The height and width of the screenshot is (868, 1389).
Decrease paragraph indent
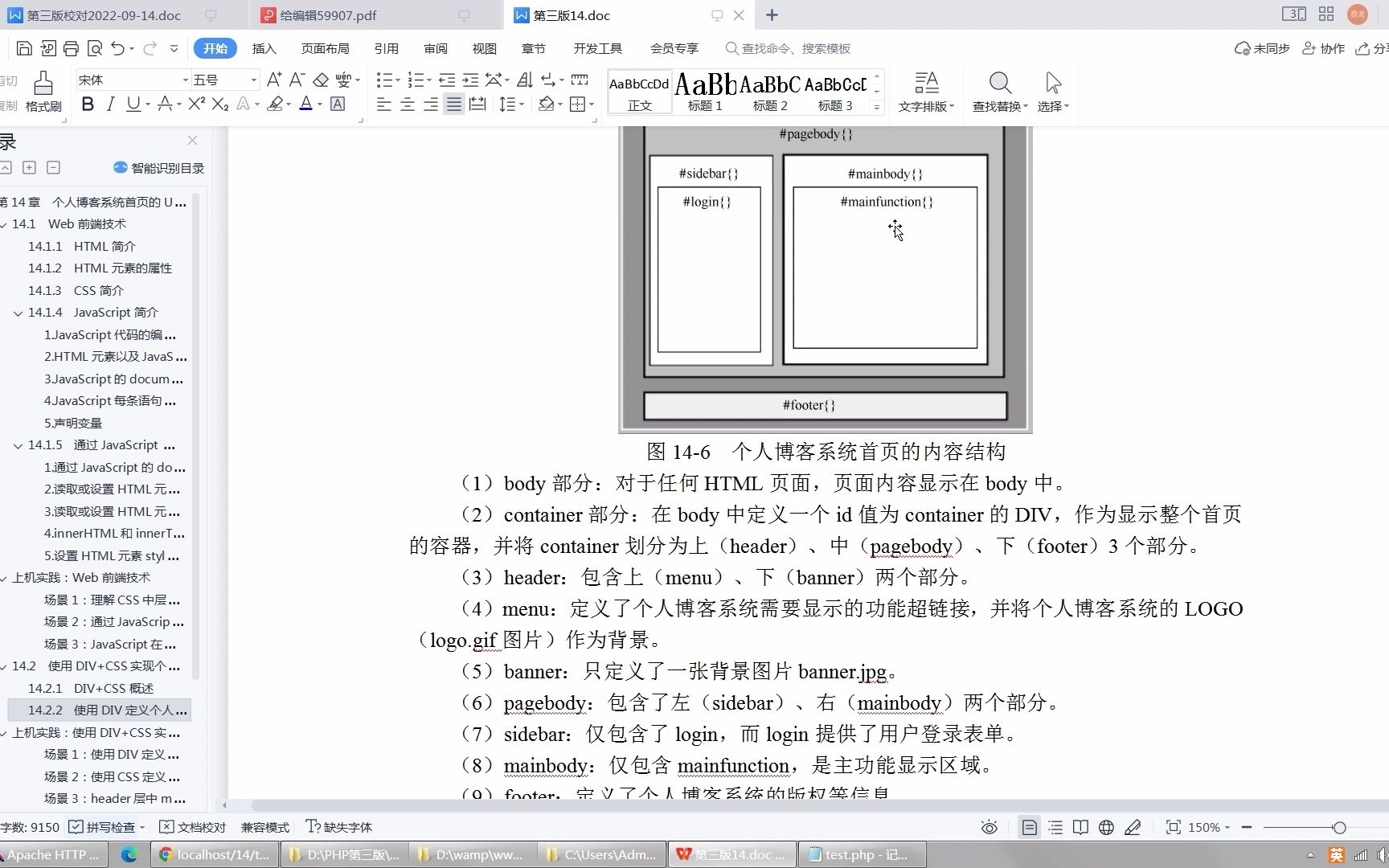click(447, 80)
